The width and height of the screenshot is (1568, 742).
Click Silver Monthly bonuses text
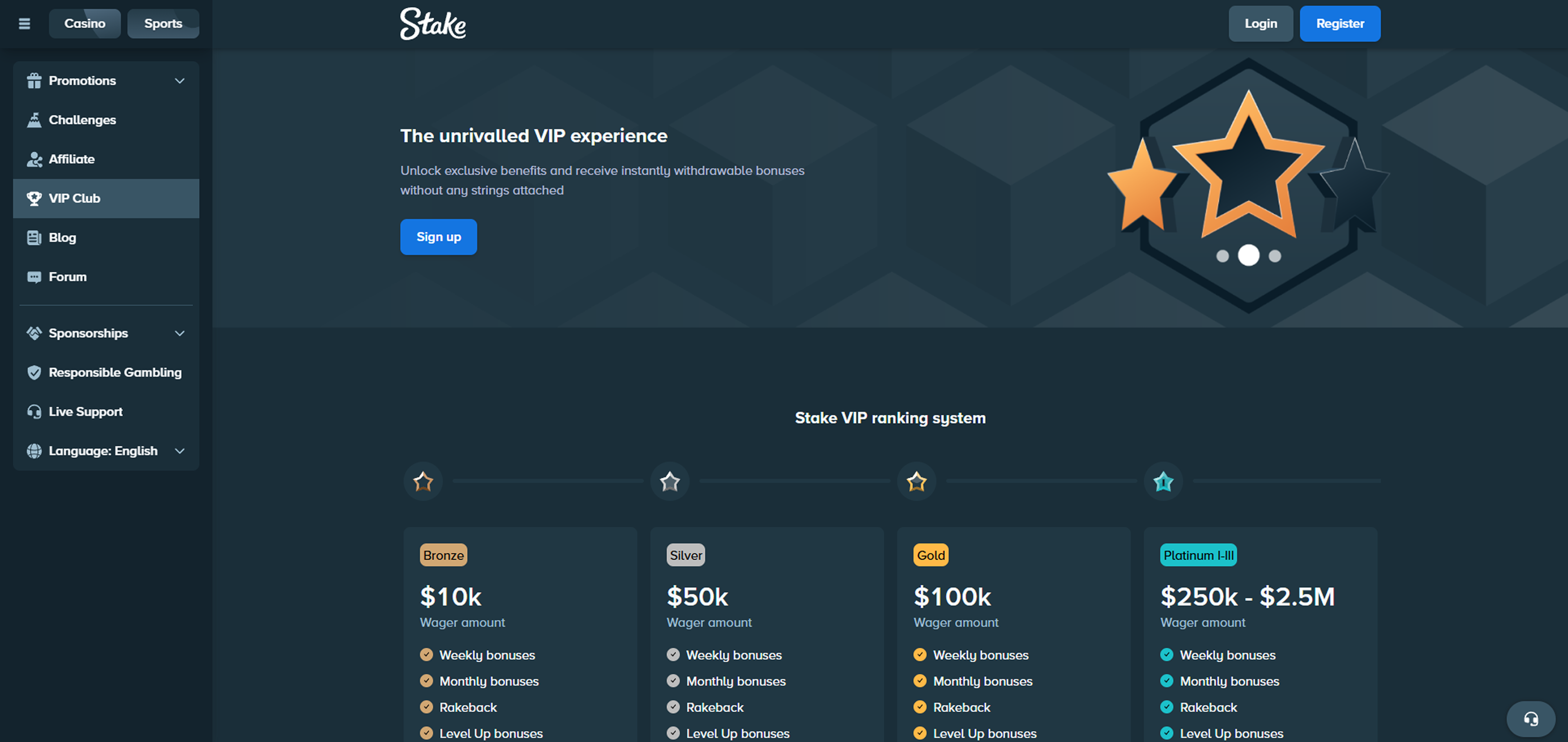(736, 681)
